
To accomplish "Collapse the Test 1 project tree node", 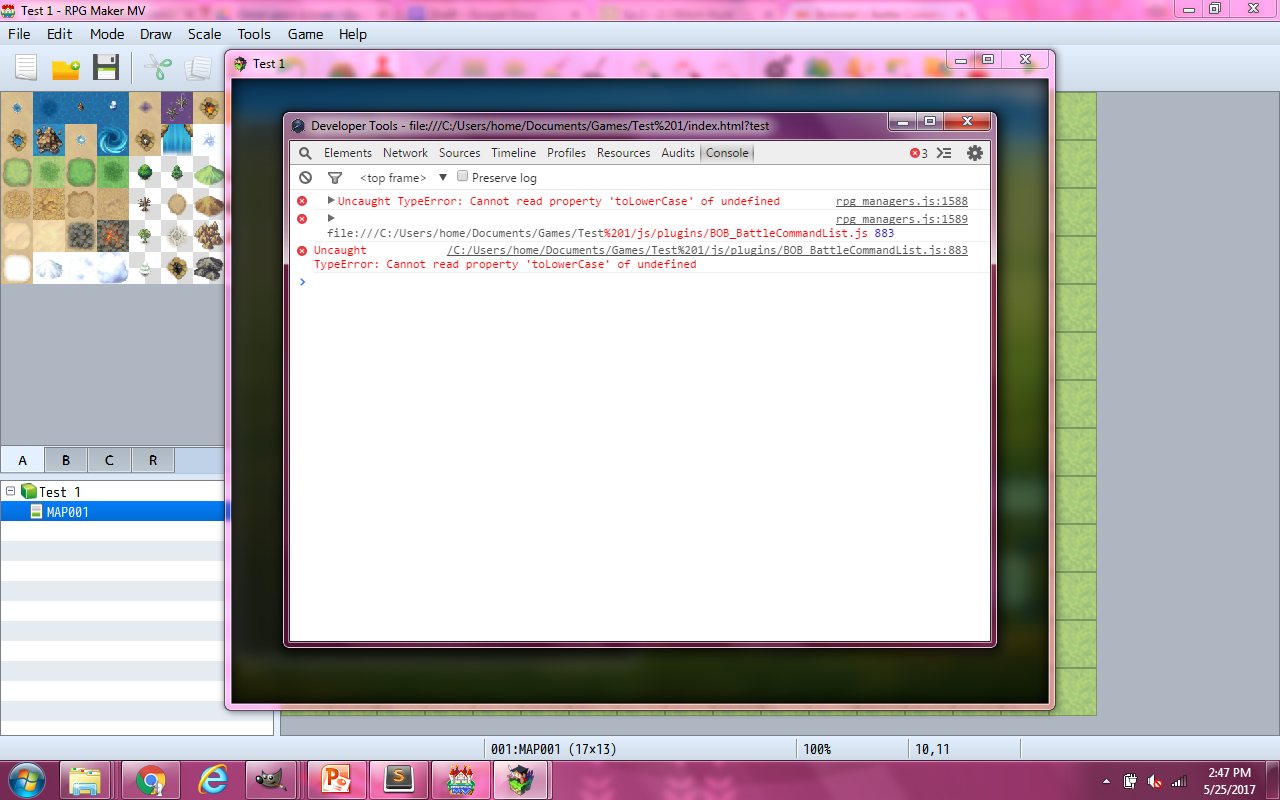I will [x=10, y=491].
